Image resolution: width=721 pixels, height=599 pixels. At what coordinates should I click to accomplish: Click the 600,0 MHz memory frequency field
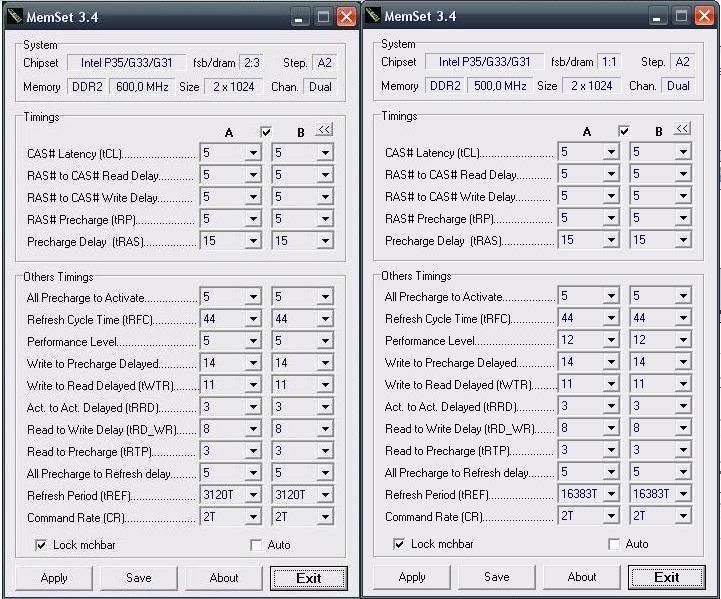click(x=140, y=87)
